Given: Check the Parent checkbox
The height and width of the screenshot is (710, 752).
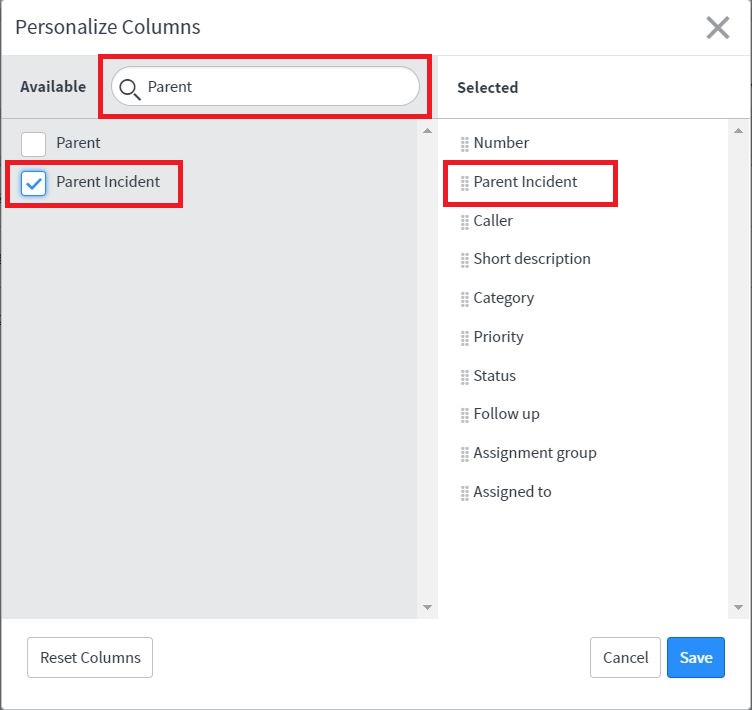Looking at the screenshot, I should [34, 144].
